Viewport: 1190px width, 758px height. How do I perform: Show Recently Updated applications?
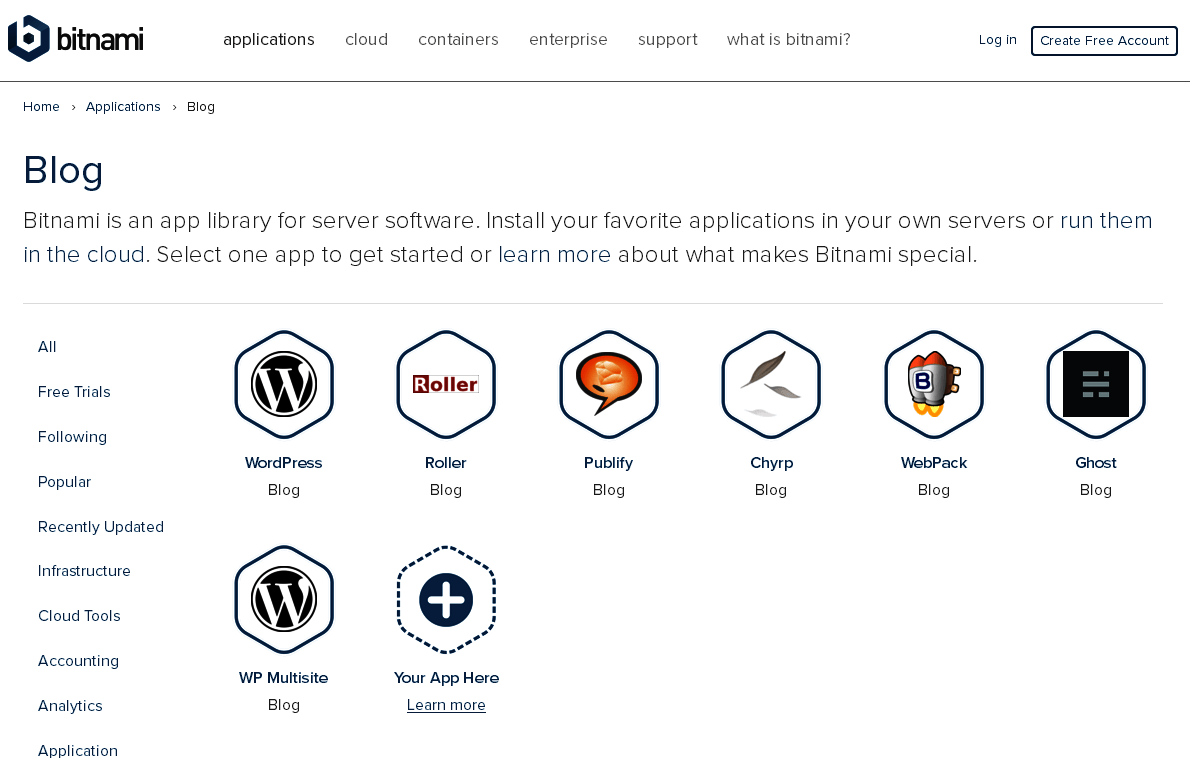[101, 527]
